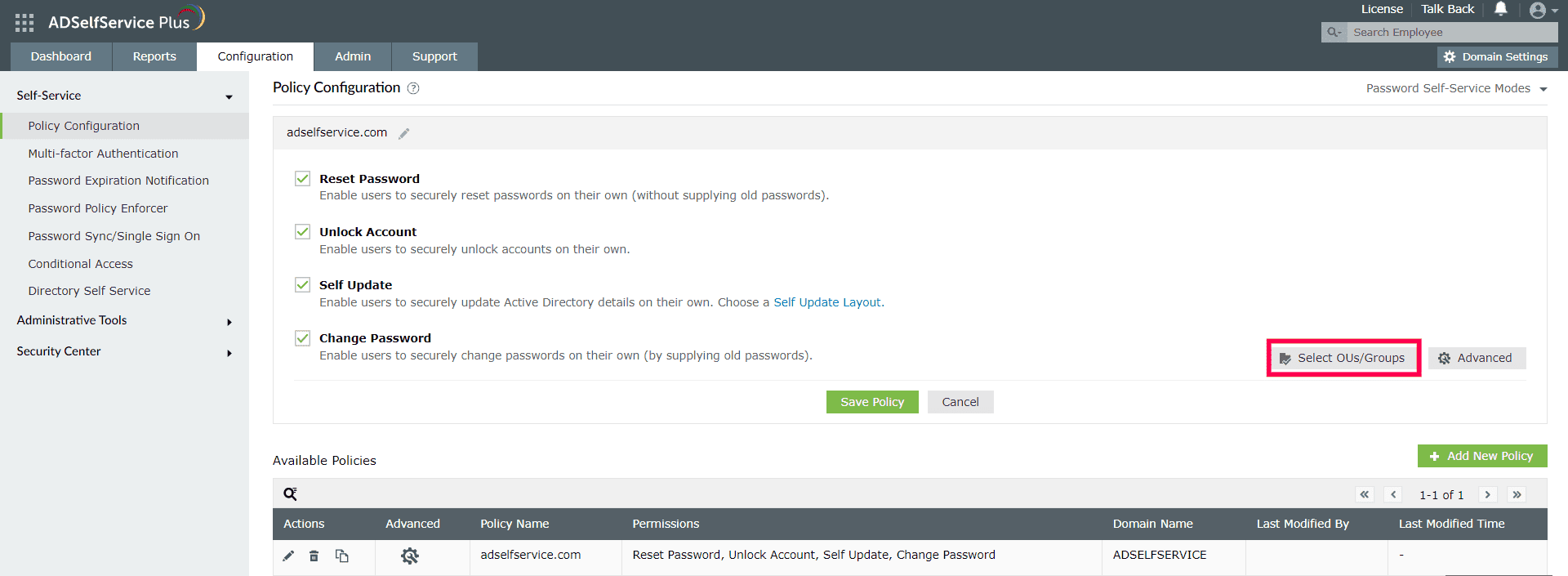
Task: Open the Reports tab
Action: click(x=154, y=56)
